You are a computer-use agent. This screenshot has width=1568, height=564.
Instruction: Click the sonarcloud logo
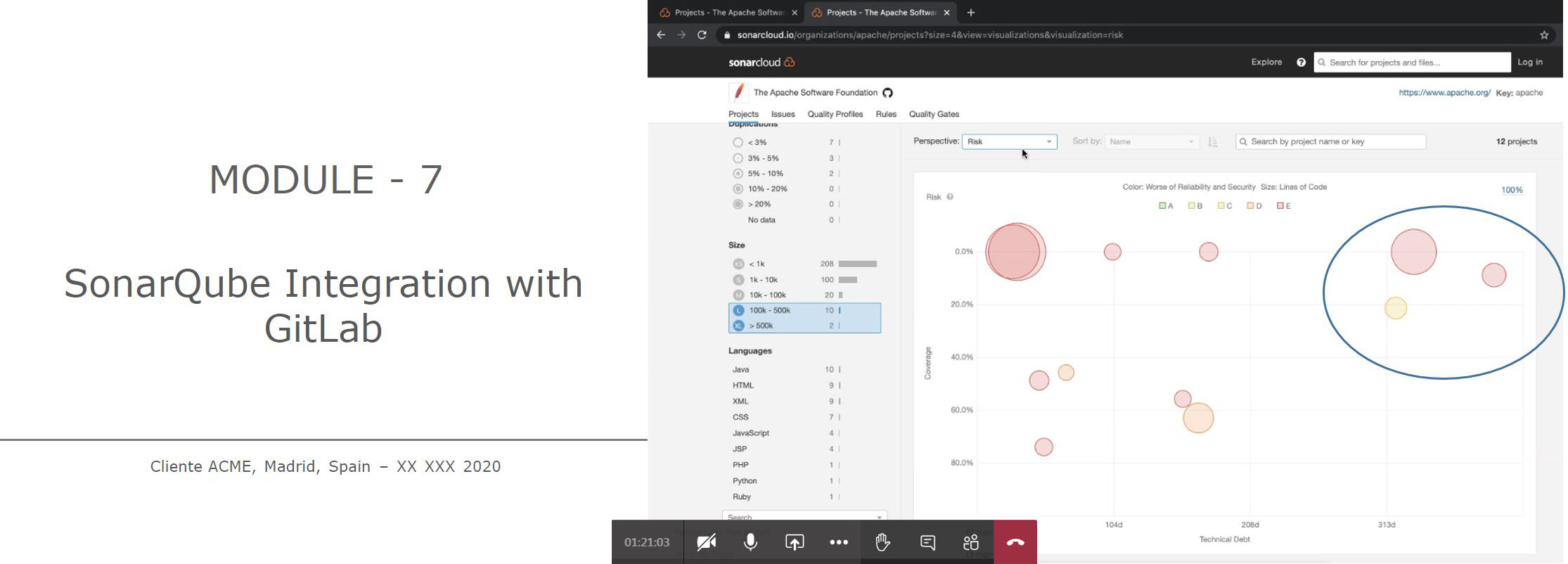coord(761,62)
